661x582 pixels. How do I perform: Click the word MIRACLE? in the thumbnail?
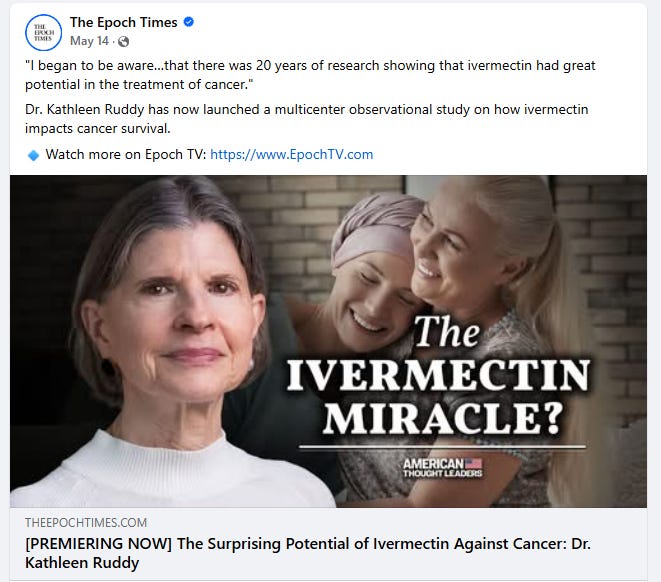[x=443, y=418]
